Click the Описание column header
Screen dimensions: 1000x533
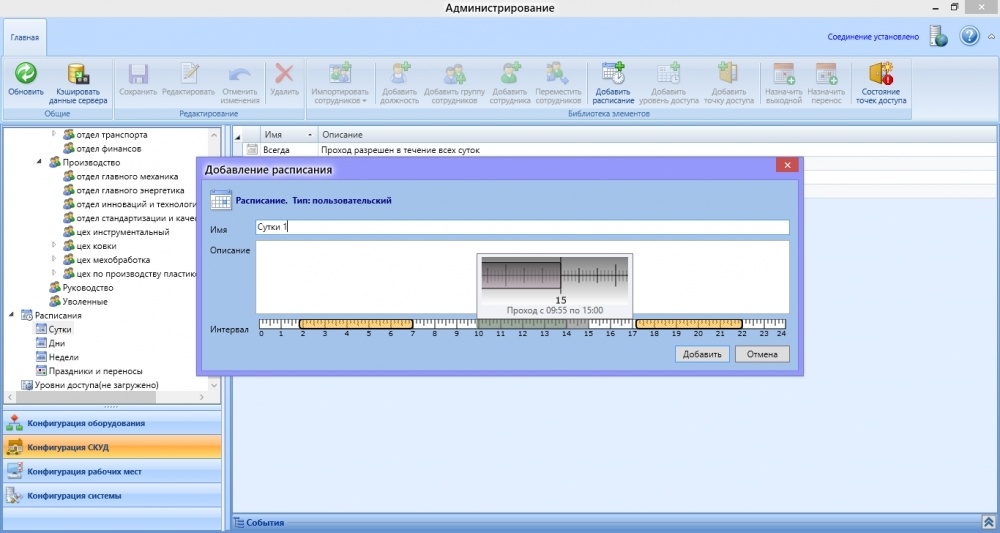pyautogui.click(x=657, y=135)
